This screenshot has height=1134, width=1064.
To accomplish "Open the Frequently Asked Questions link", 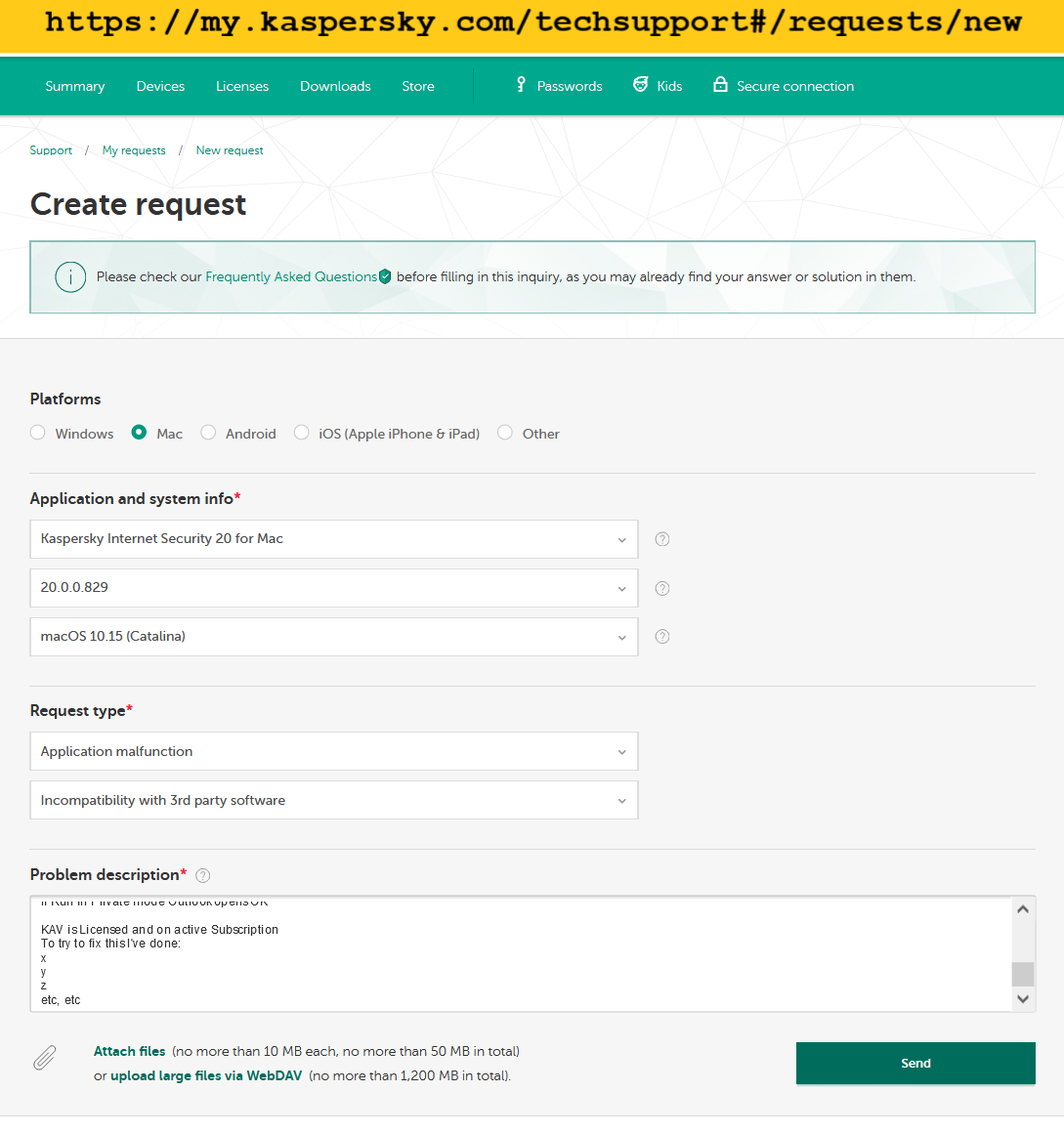I will point(291,277).
